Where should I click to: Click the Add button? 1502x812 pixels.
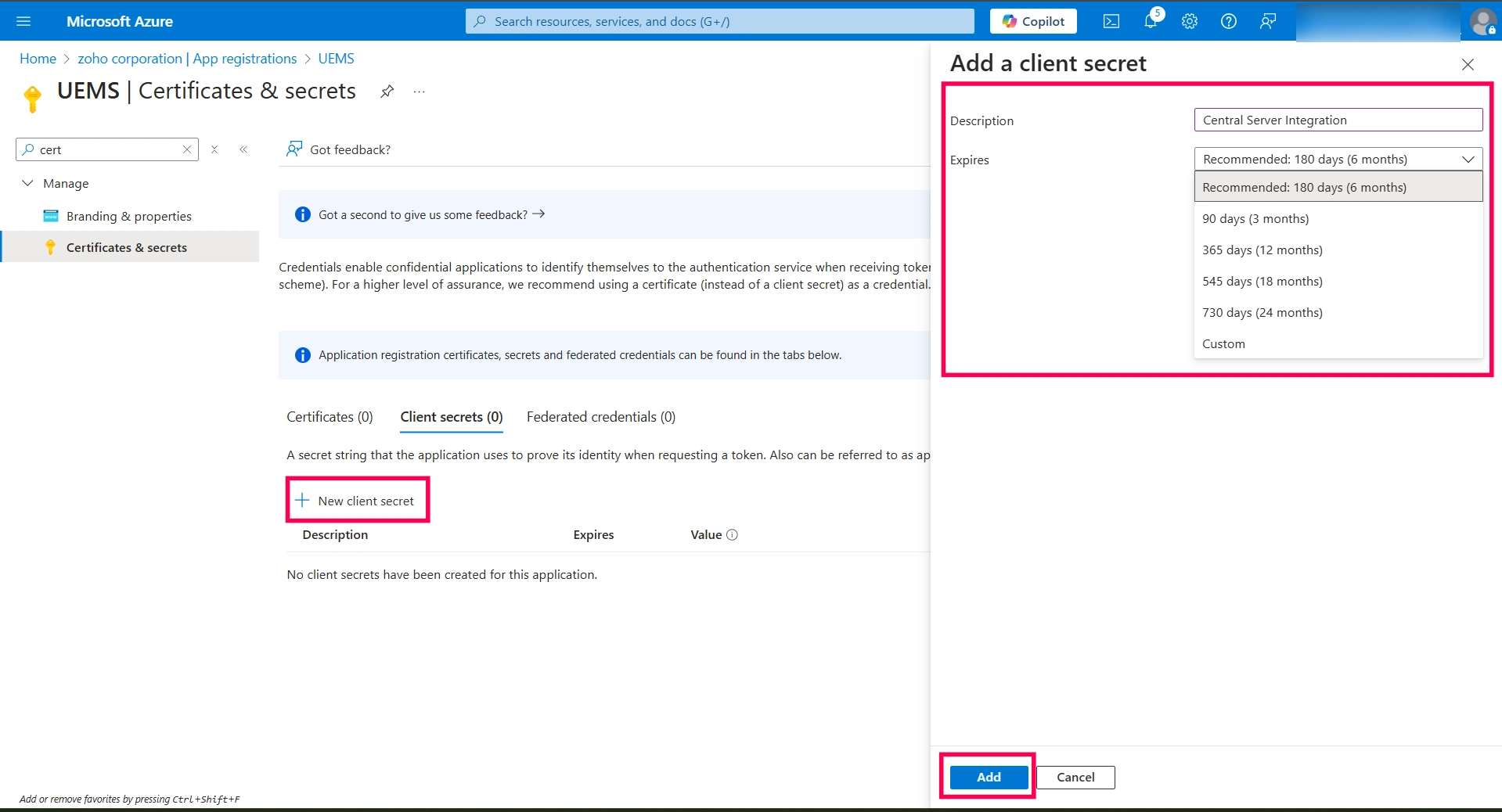(989, 777)
